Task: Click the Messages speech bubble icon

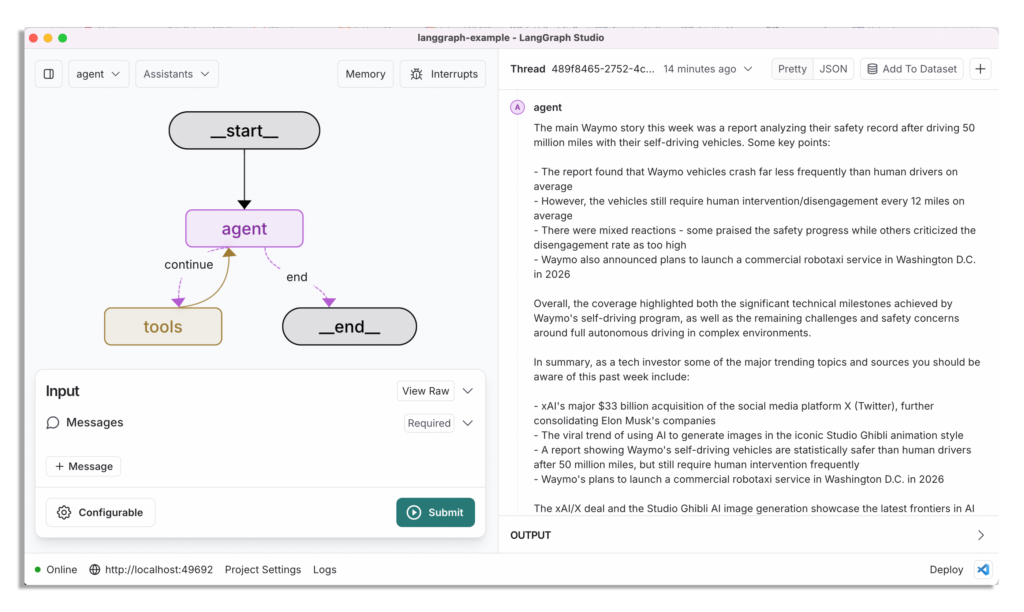Action: 53,423
